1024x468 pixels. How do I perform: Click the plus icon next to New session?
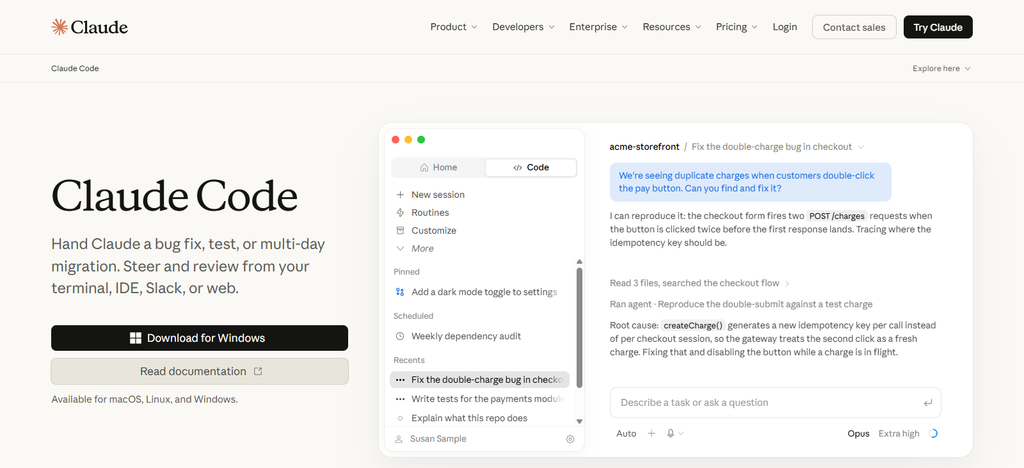[400, 195]
